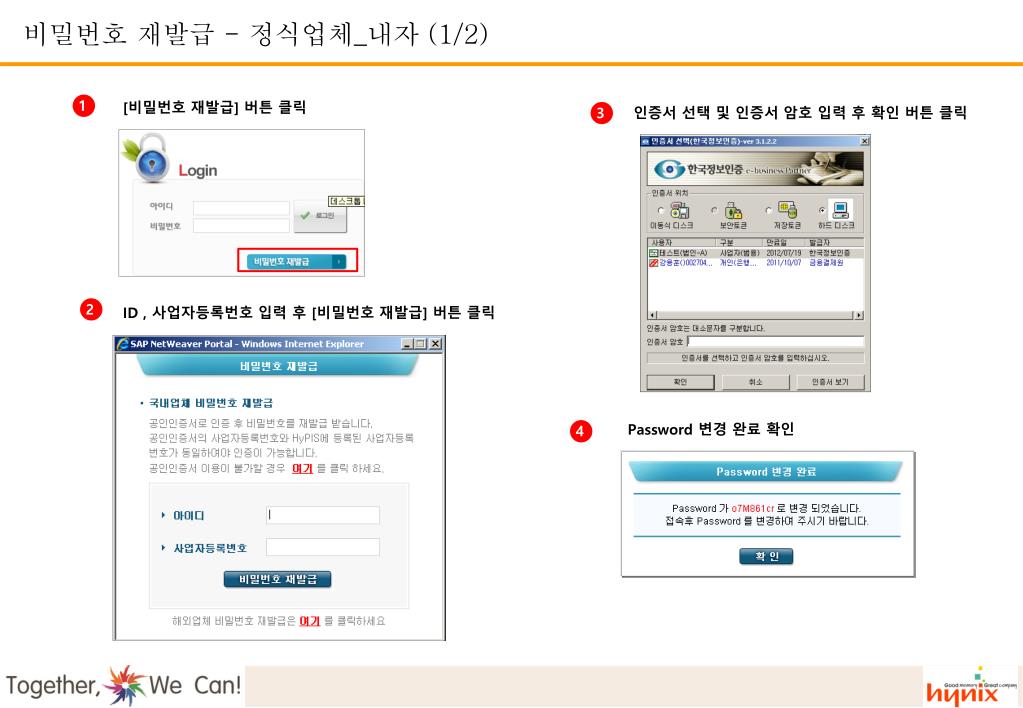Click the hard disk computer icon

tap(840, 210)
